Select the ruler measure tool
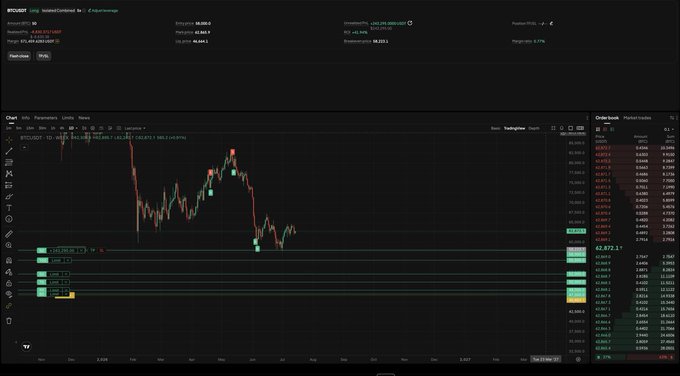The width and height of the screenshot is (680, 376). tap(9, 234)
